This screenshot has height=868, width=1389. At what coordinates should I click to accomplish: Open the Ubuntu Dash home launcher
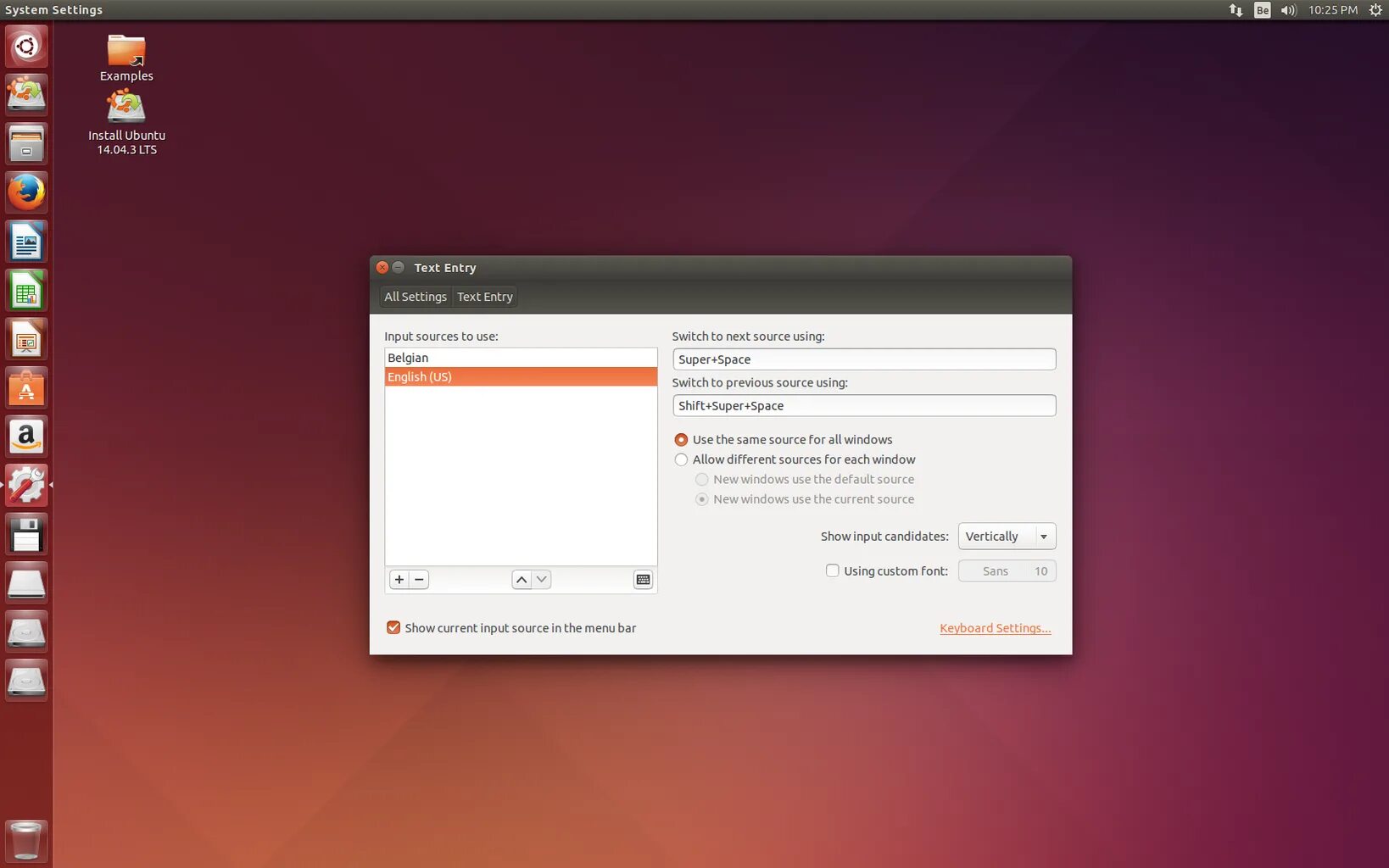coord(26,46)
